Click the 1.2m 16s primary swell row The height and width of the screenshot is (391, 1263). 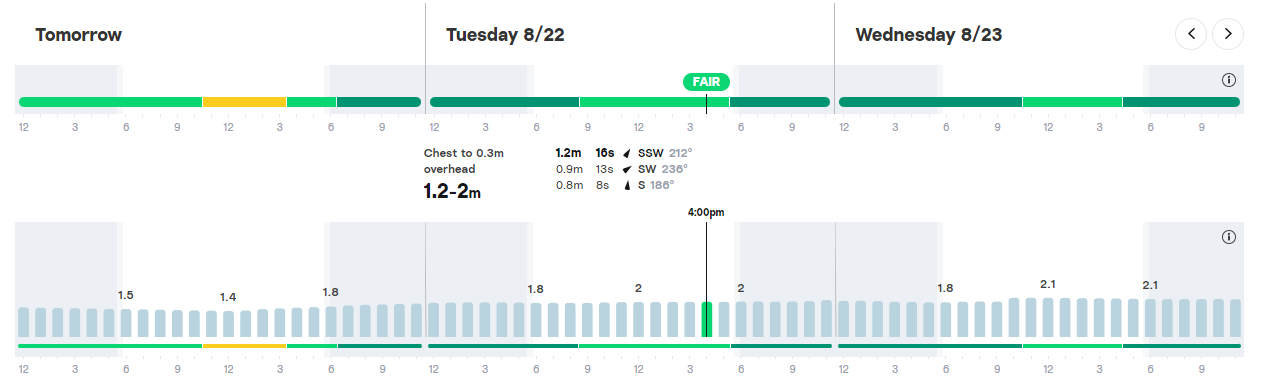(624, 153)
